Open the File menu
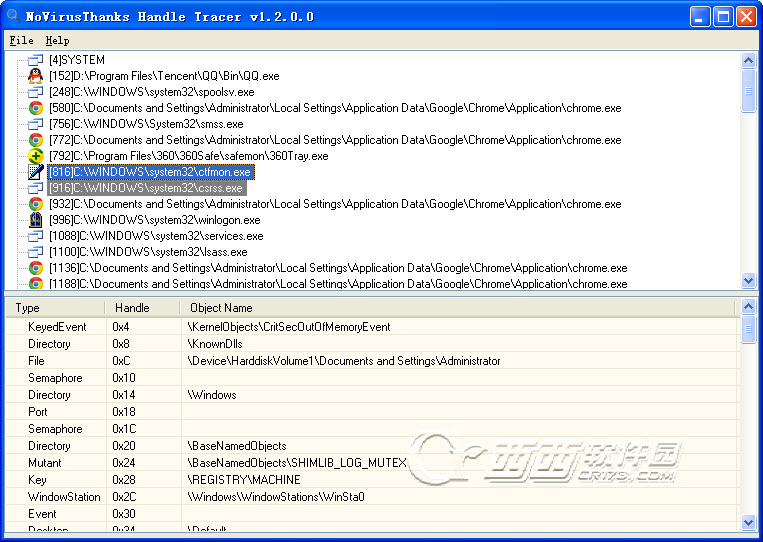Image resolution: width=763 pixels, height=542 pixels. [x=21, y=40]
